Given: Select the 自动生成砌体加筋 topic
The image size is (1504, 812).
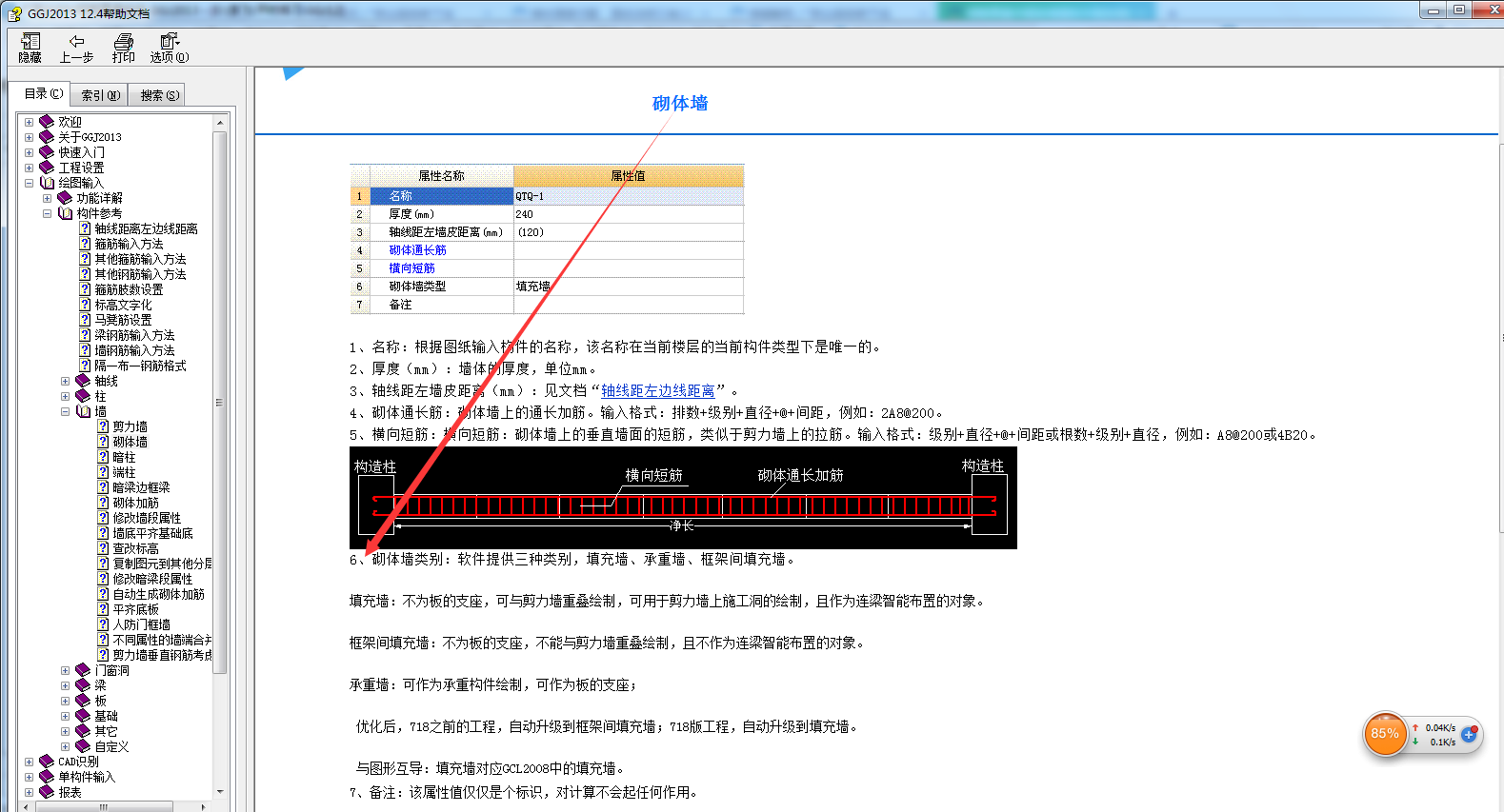Looking at the screenshot, I should (x=158, y=594).
